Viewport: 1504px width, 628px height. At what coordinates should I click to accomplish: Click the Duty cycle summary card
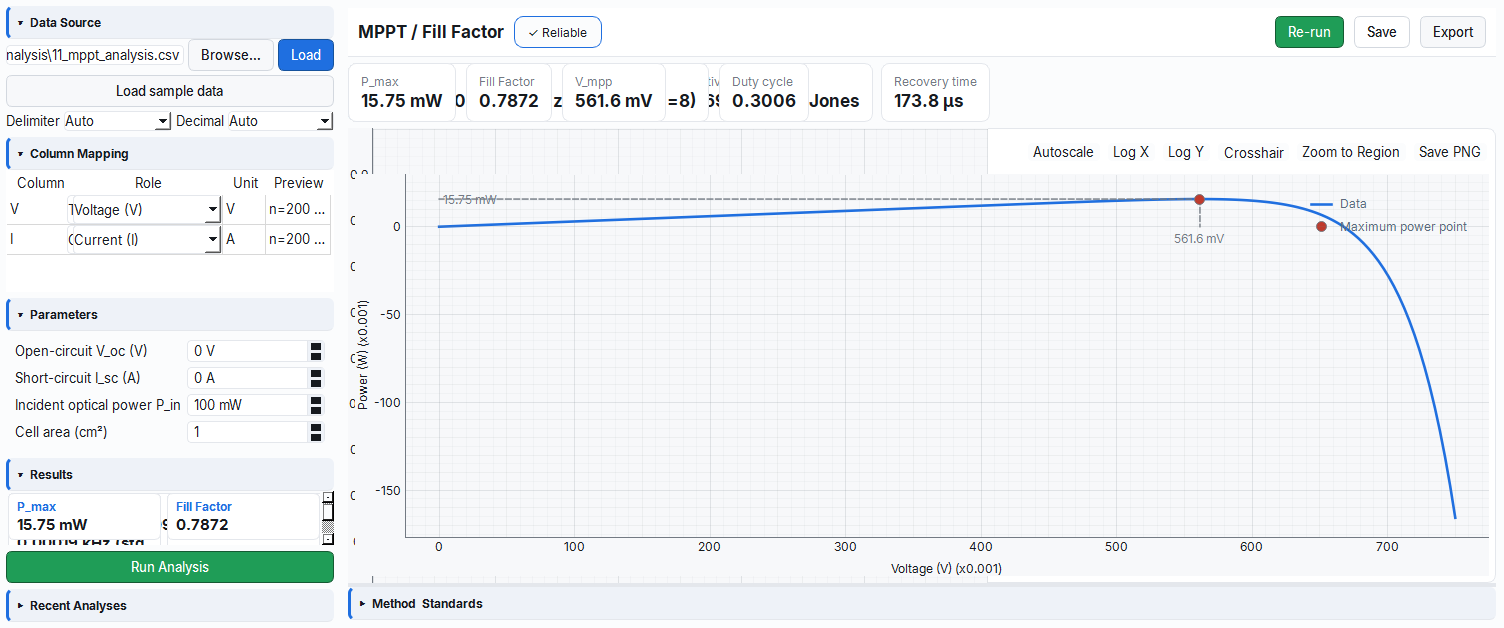764,93
